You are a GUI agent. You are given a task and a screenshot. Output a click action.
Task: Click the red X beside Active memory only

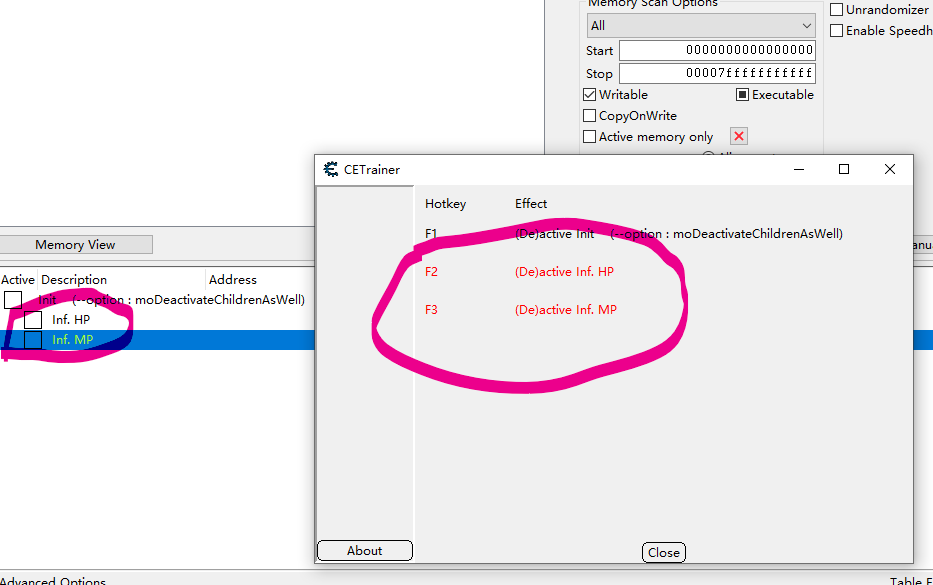(738, 136)
